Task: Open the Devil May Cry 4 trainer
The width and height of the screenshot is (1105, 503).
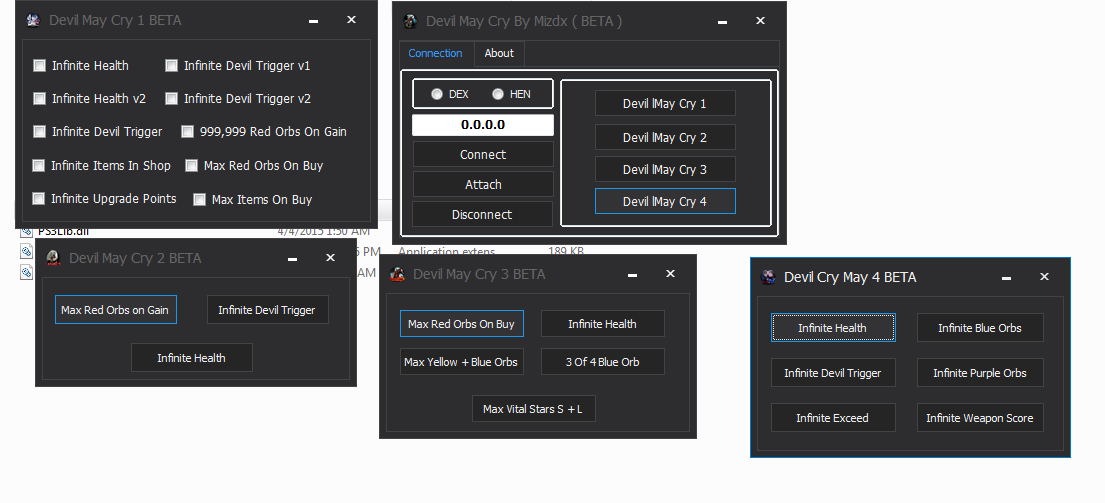Action: click(665, 201)
